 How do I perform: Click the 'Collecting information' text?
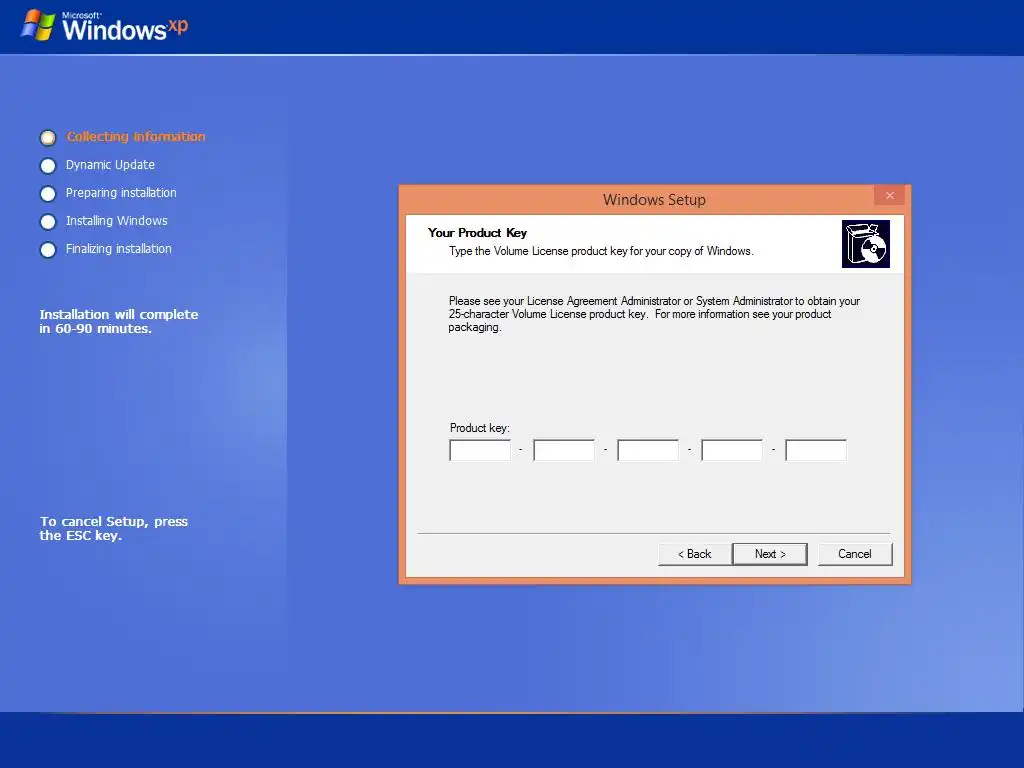pyautogui.click(x=136, y=136)
